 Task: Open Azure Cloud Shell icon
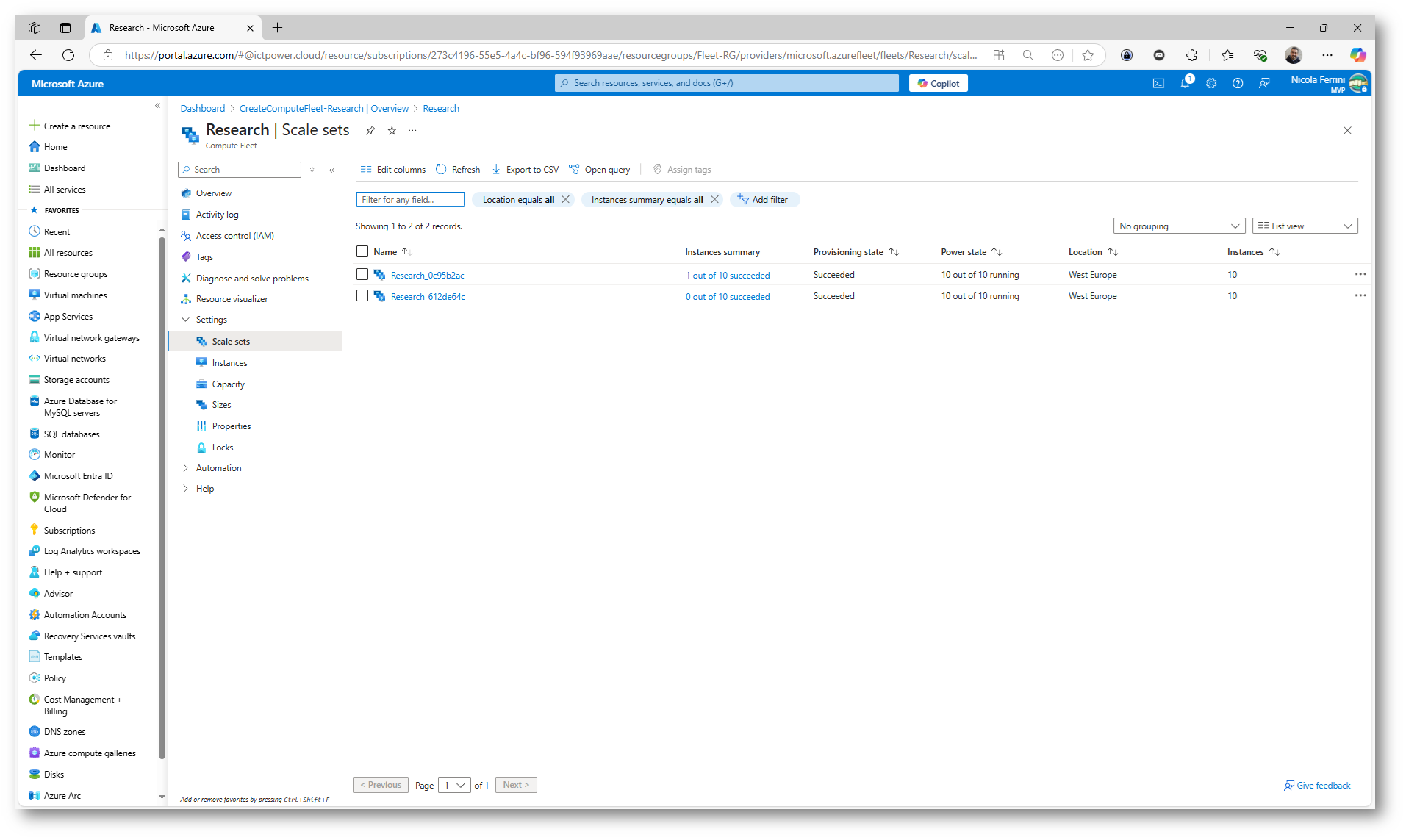click(x=1158, y=84)
